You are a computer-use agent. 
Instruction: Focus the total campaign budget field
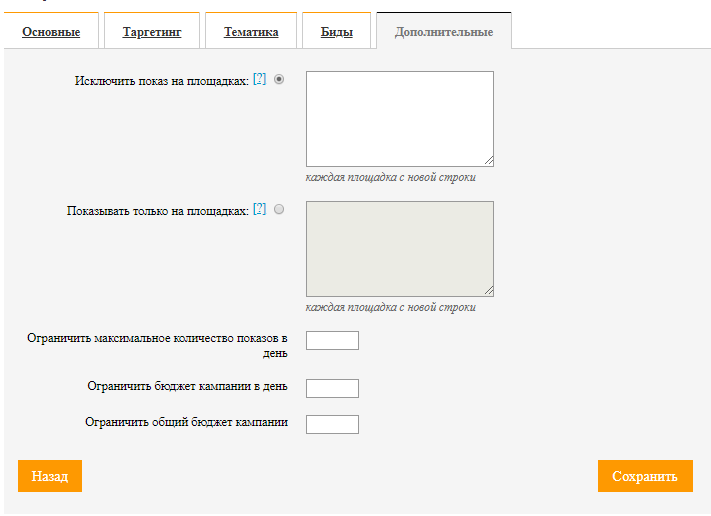332,424
